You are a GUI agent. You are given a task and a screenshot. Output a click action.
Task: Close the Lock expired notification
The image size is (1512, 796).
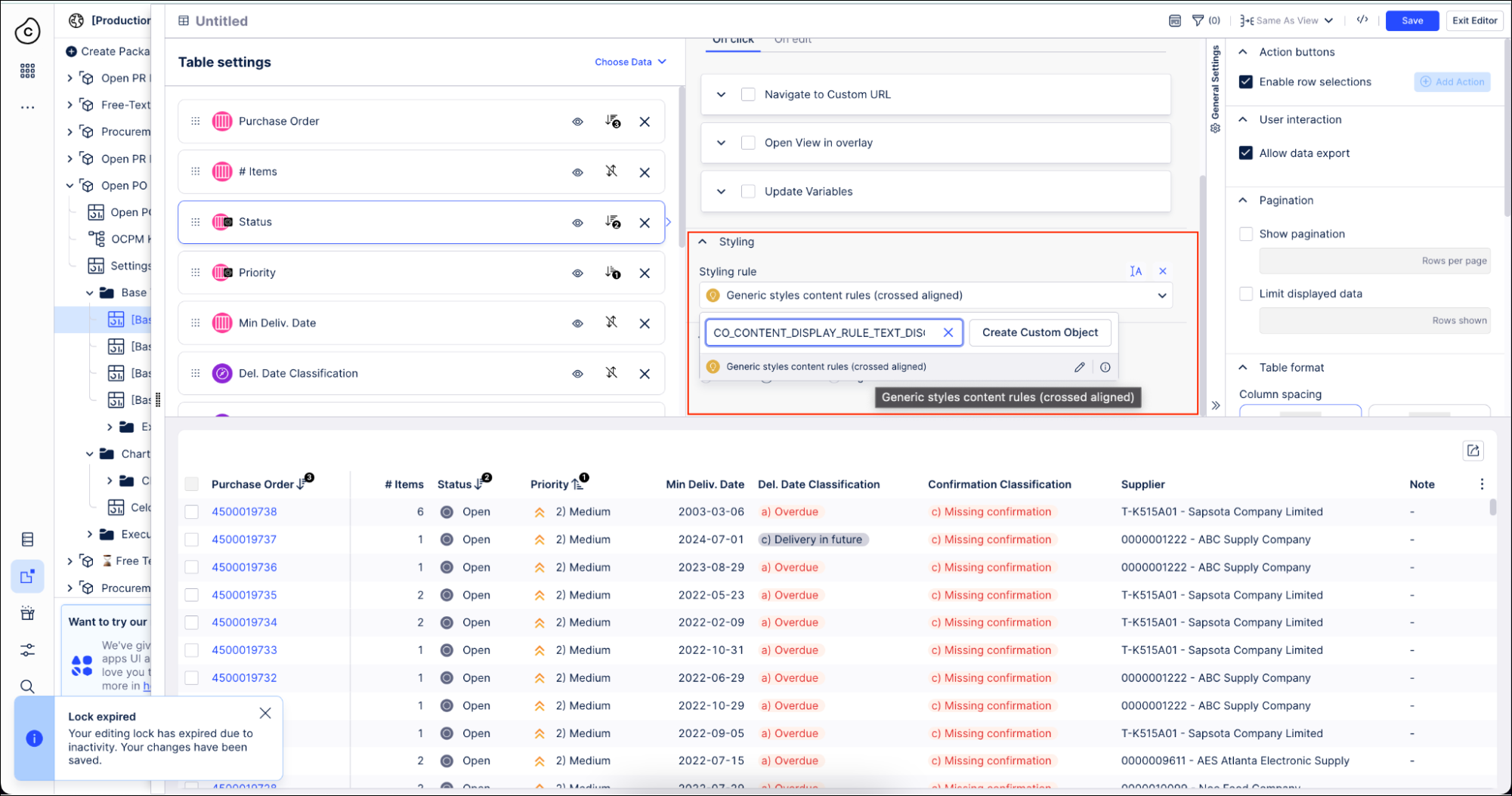[265, 713]
